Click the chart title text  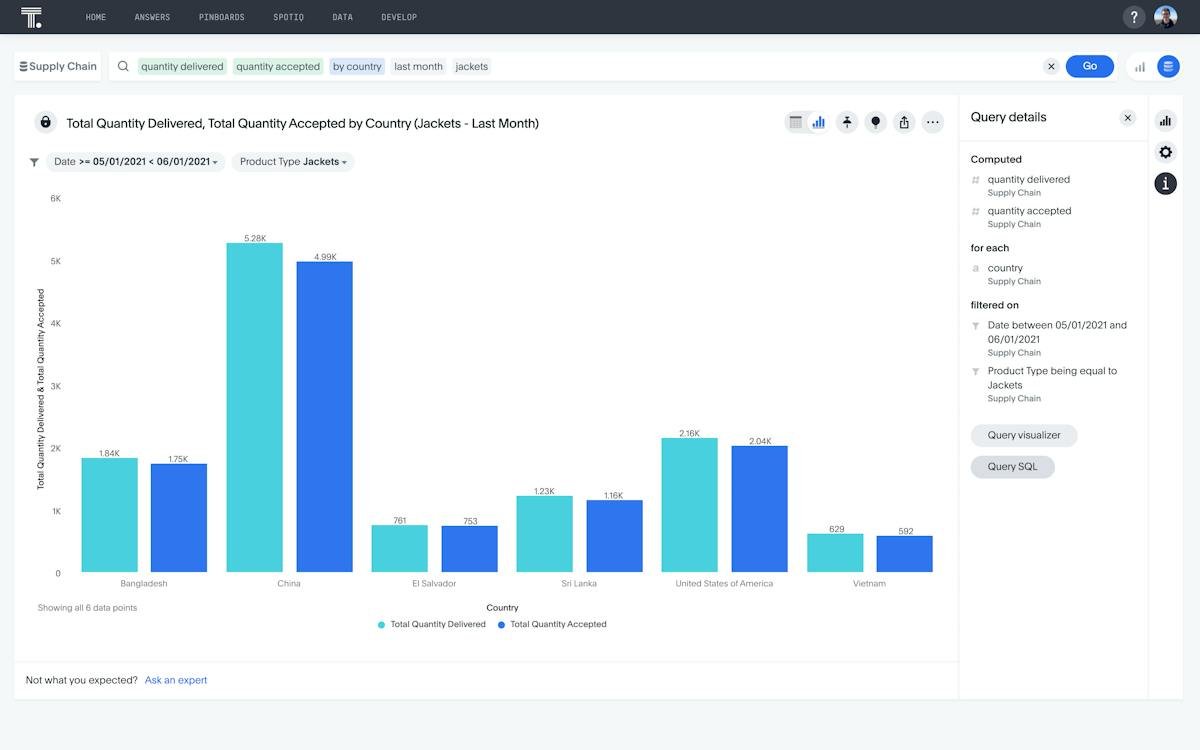(x=302, y=123)
